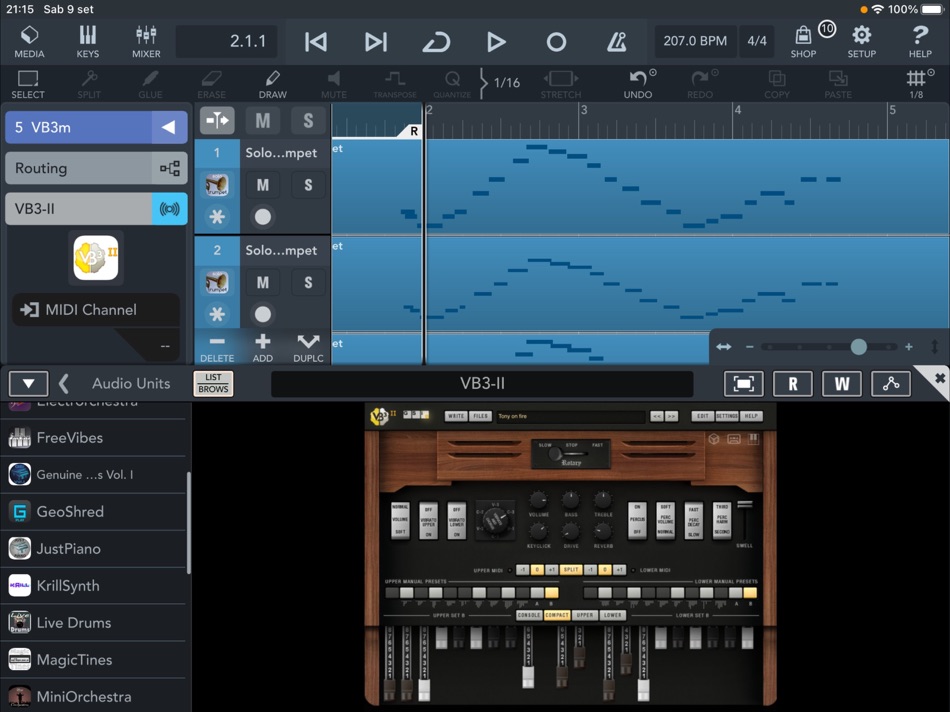Enable automation write with the W button
Viewport: 950px width, 712px height.
coord(841,383)
